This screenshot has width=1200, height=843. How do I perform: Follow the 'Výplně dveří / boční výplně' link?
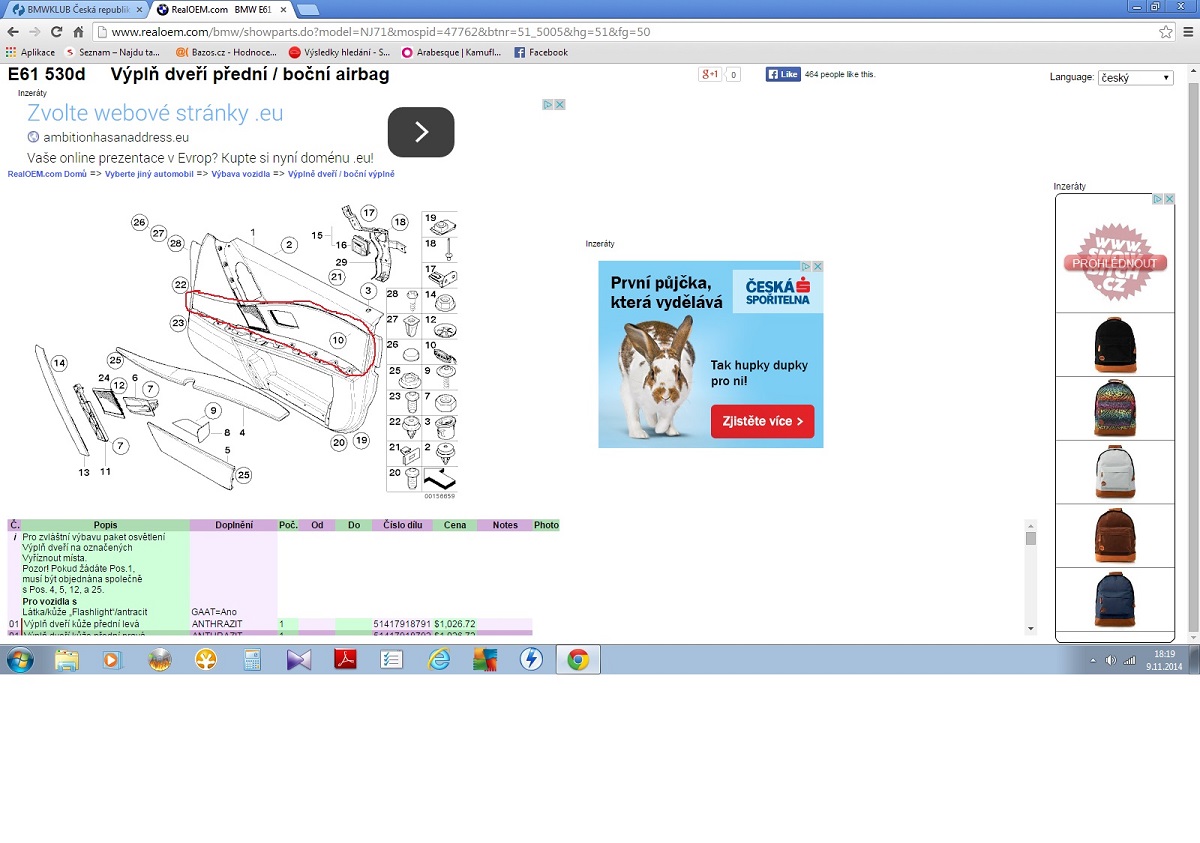coord(341,174)
